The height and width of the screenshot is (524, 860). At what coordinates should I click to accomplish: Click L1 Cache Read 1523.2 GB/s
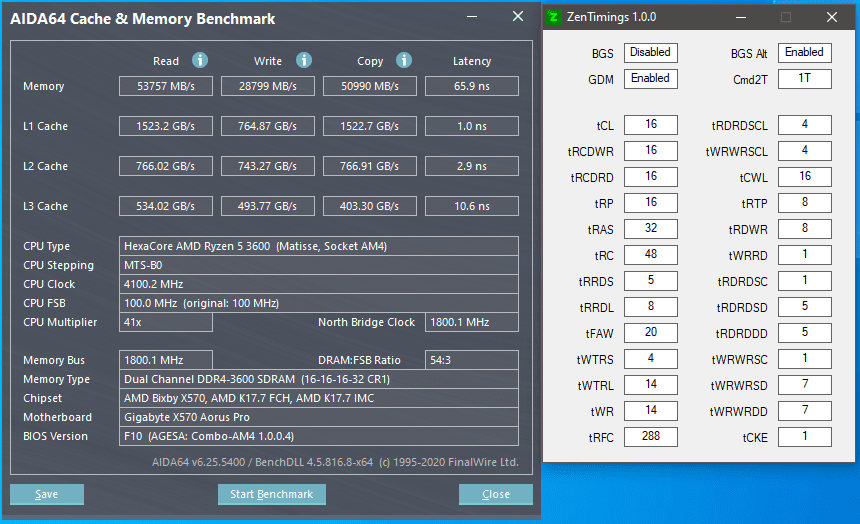(x=166, y=126)
